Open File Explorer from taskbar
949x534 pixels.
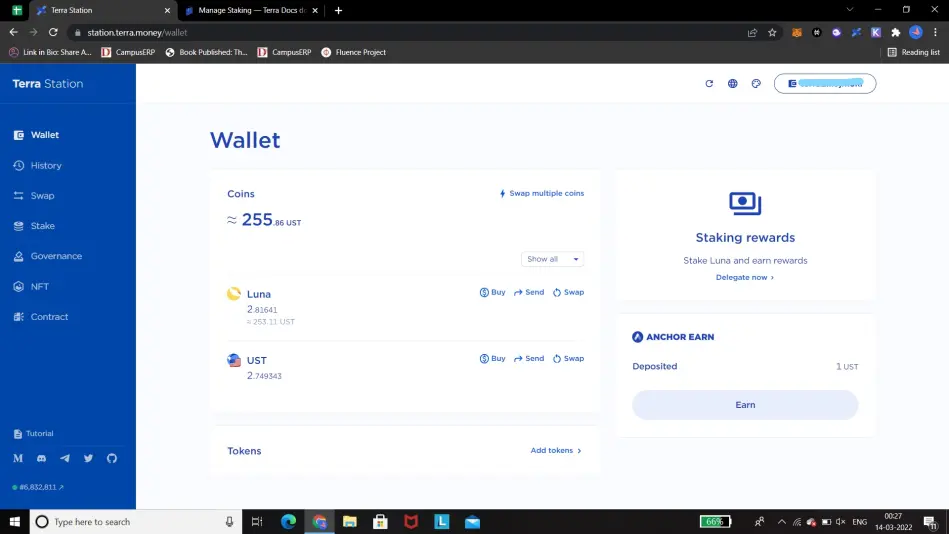click(350, 521)
